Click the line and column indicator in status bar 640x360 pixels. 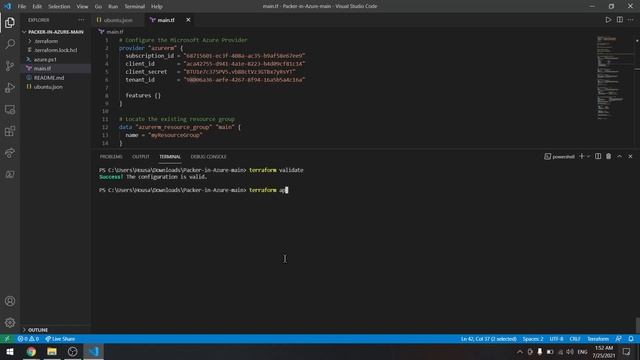click(489, 339)
